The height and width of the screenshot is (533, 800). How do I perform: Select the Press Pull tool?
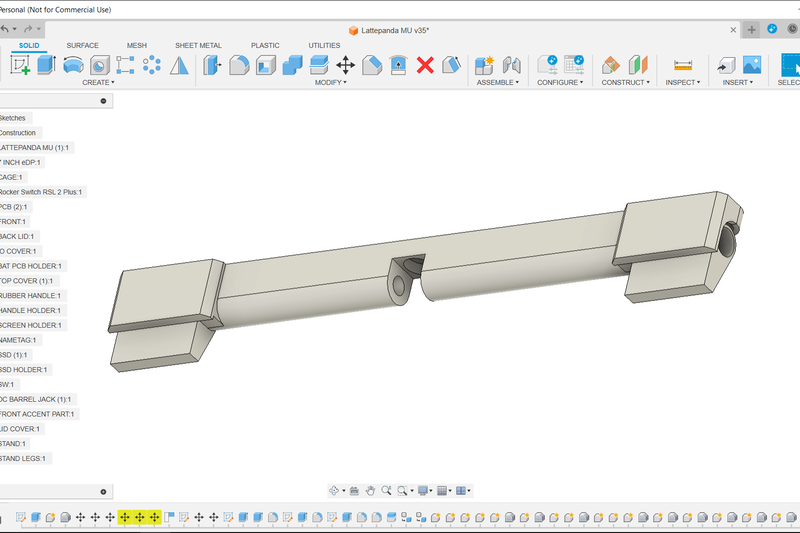tap(212, 65)
